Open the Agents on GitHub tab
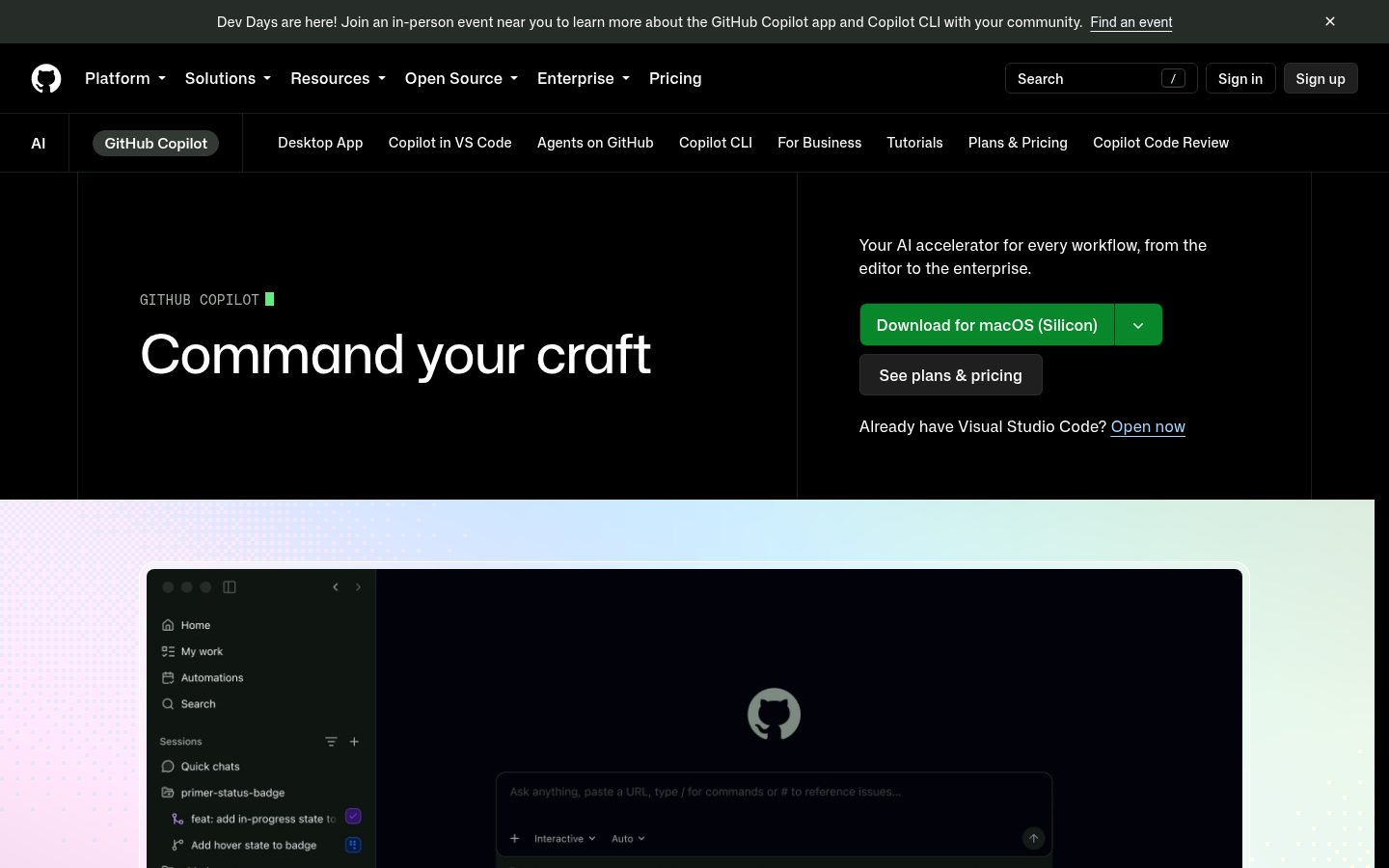The image size is (1389, 868). point(595,143)
